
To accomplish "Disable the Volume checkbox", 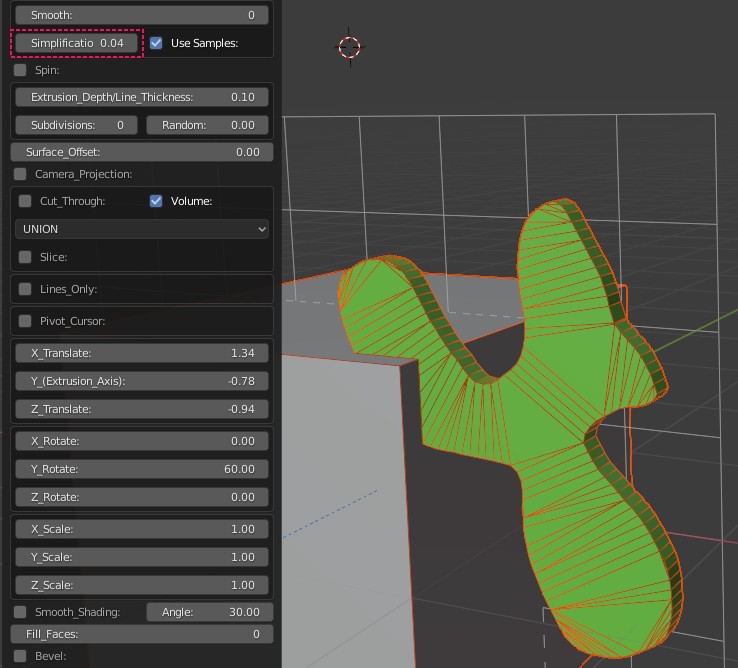I will pyautogui.click(x=156, y=201).
